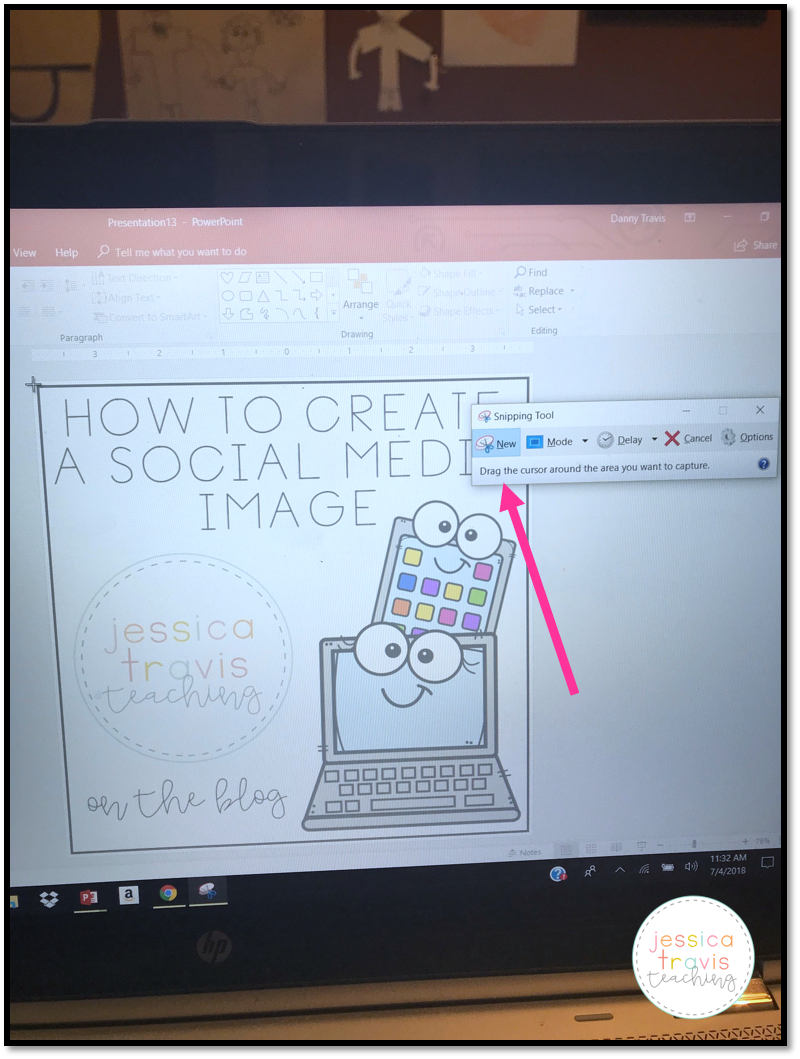Click the Tell me what you want to do box

[x=173, y=252]
